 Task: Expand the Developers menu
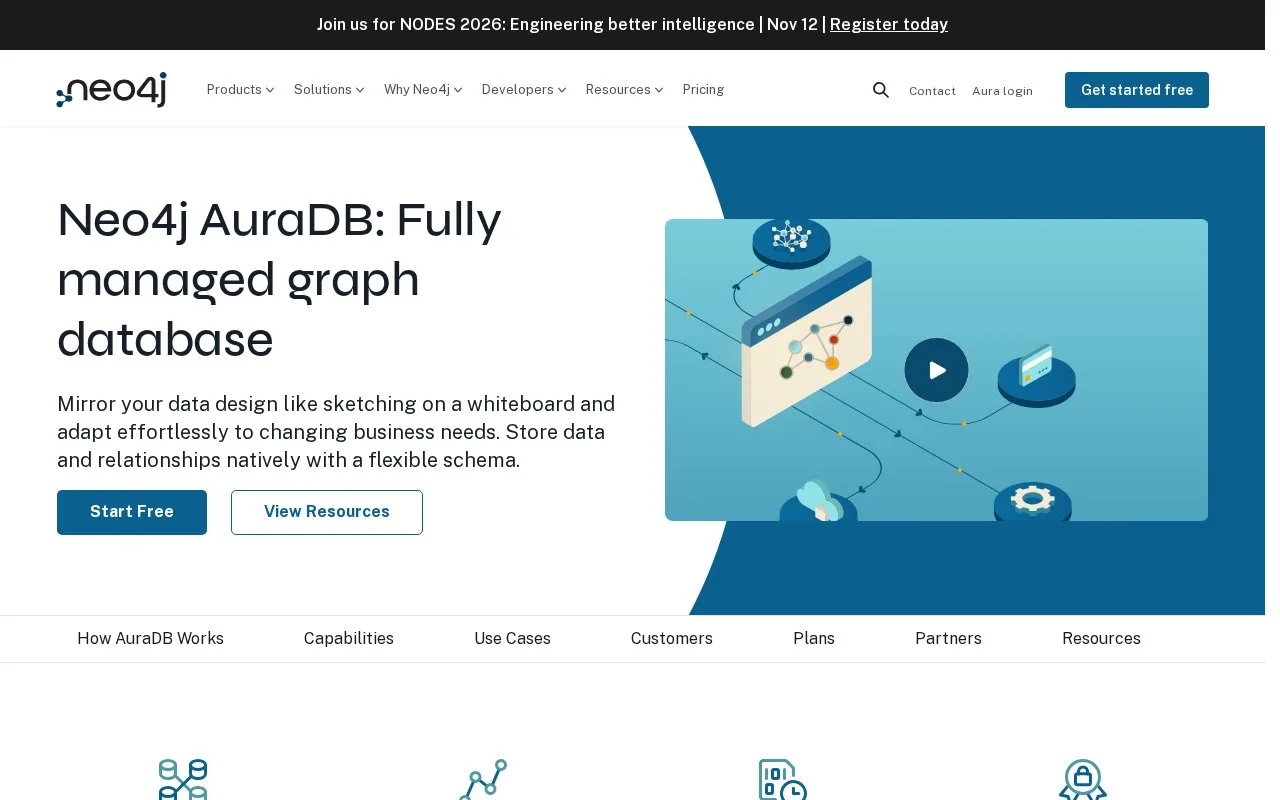pyautogui.click(x=524, y=90)
